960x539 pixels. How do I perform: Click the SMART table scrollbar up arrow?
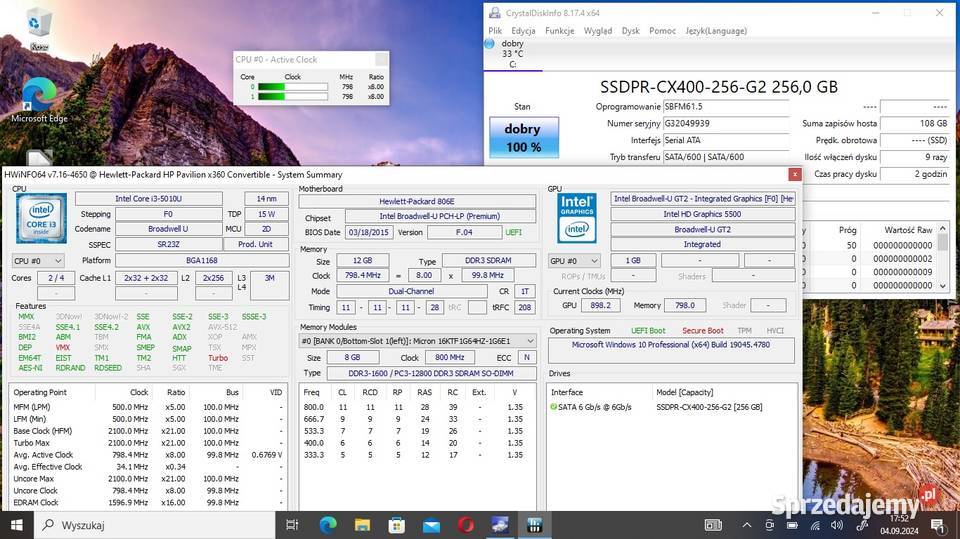[x=943, y=229]
